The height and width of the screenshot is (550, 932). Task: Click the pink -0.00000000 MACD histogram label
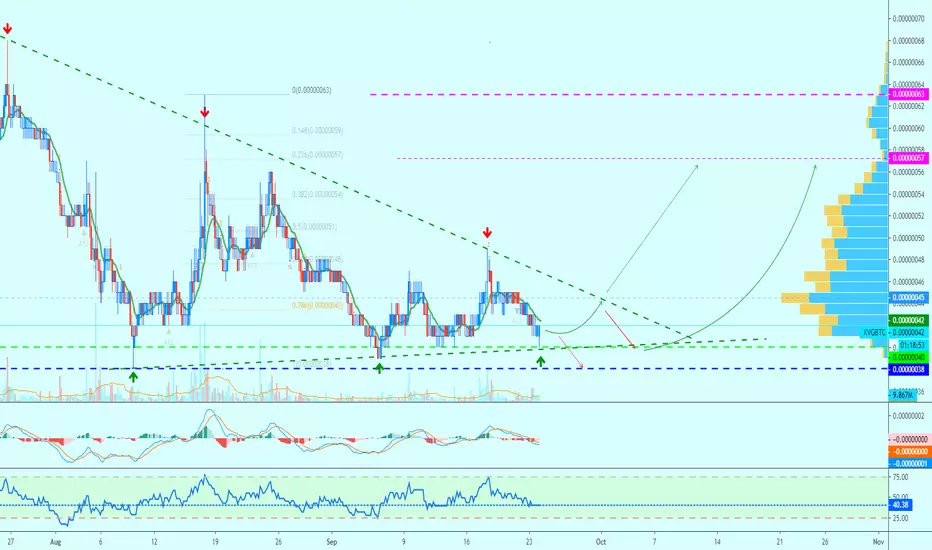pyautogui.click(x=909, y=439)
